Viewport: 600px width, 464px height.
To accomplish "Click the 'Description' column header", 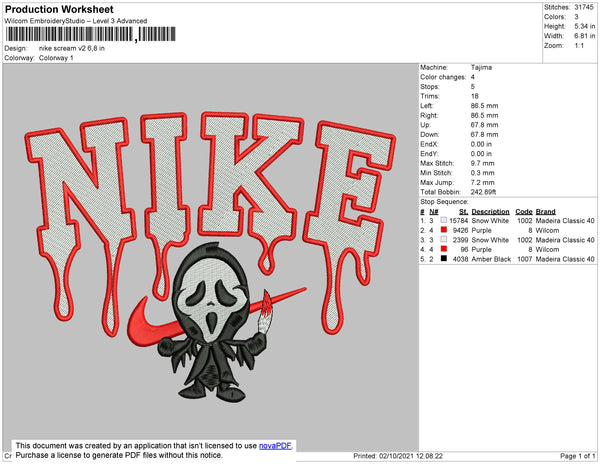I will point(491,212).
